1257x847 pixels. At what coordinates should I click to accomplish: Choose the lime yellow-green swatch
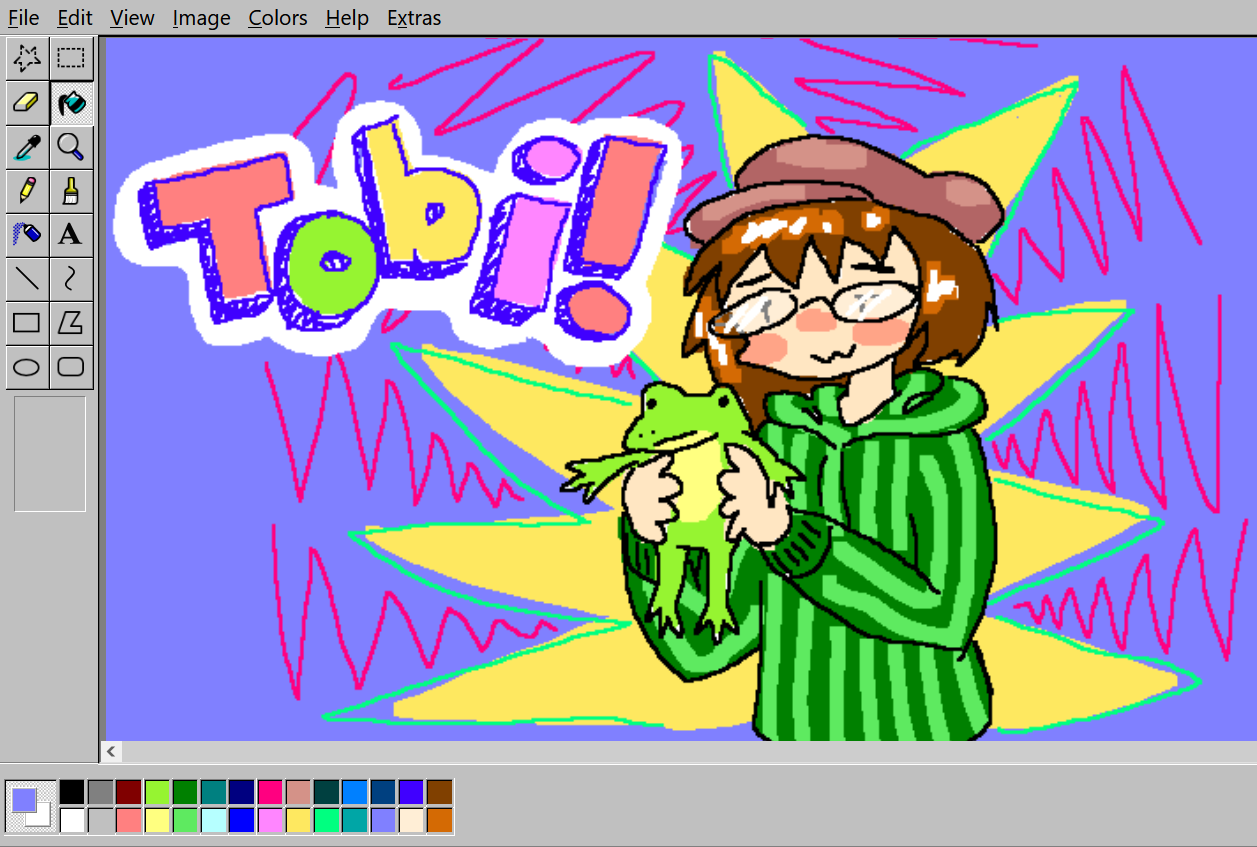pyautogui.click(x=157, y=792)
